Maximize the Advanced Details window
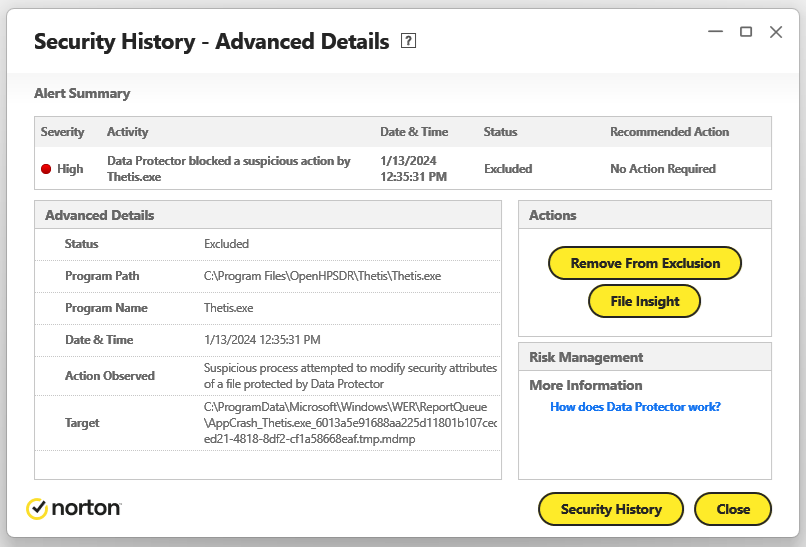 pos(746,32)
